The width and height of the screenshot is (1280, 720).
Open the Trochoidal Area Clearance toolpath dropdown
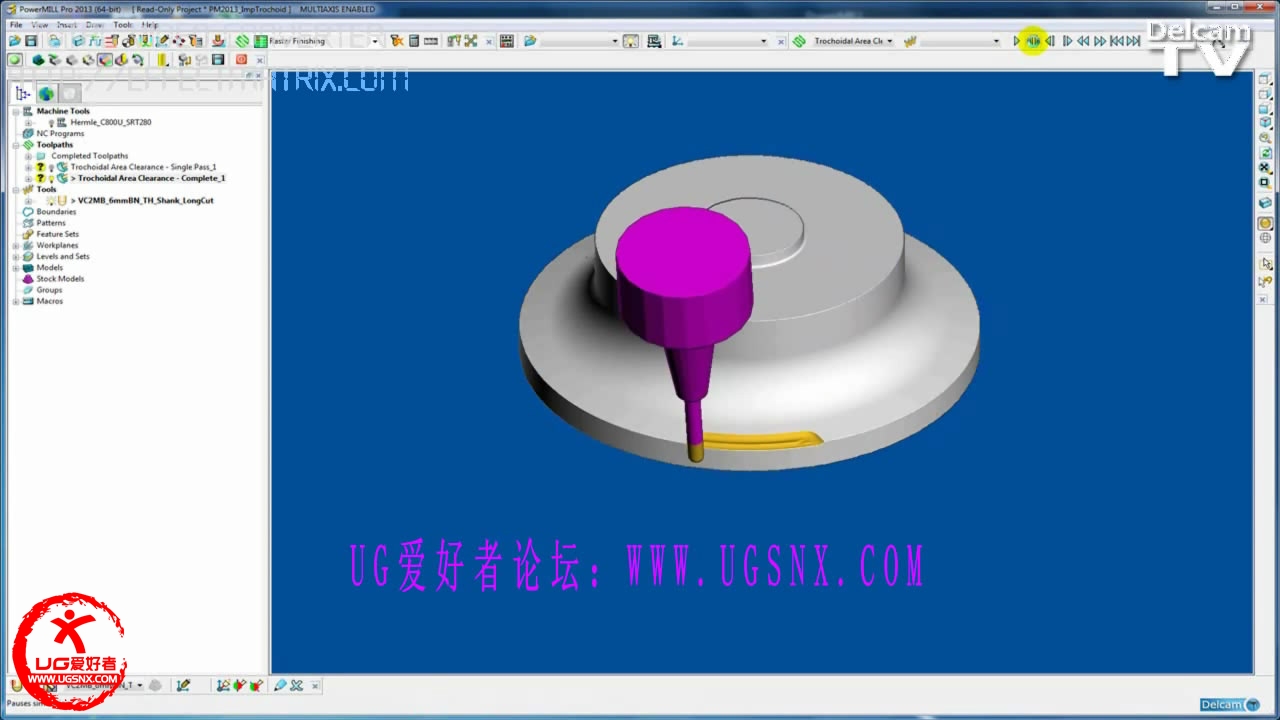(890, 41)
